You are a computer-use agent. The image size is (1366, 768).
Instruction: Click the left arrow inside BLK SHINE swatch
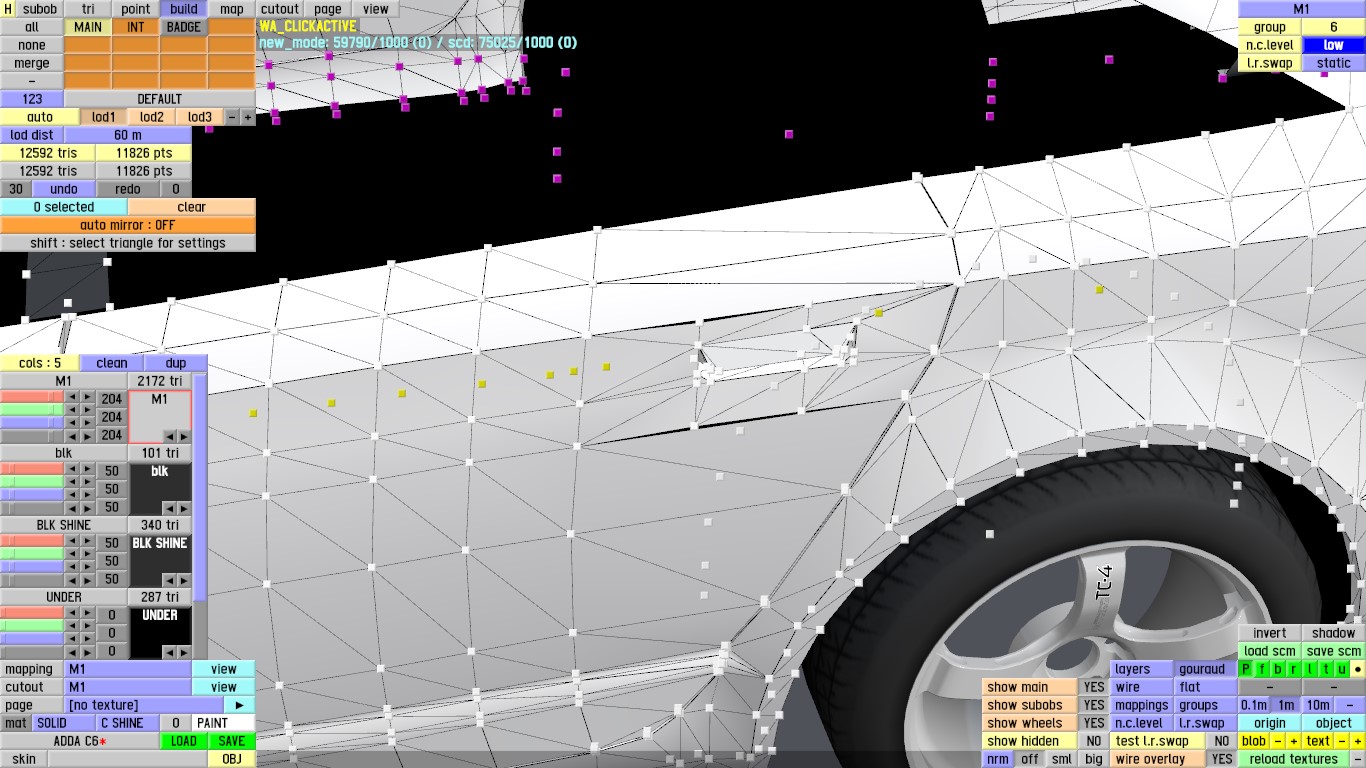[x=170, y=580]
